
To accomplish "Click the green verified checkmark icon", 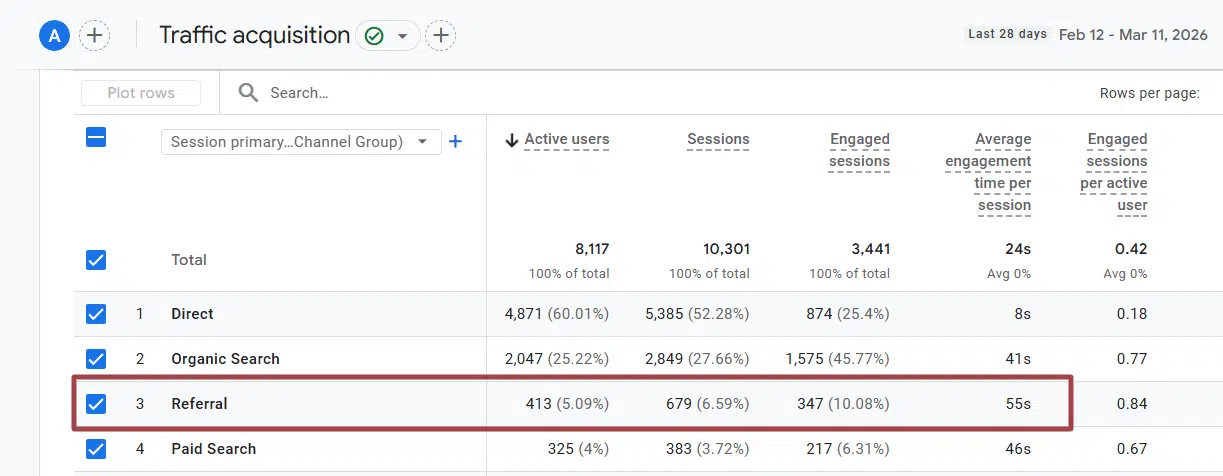I will pyautogui.click(x=374, y=36).
